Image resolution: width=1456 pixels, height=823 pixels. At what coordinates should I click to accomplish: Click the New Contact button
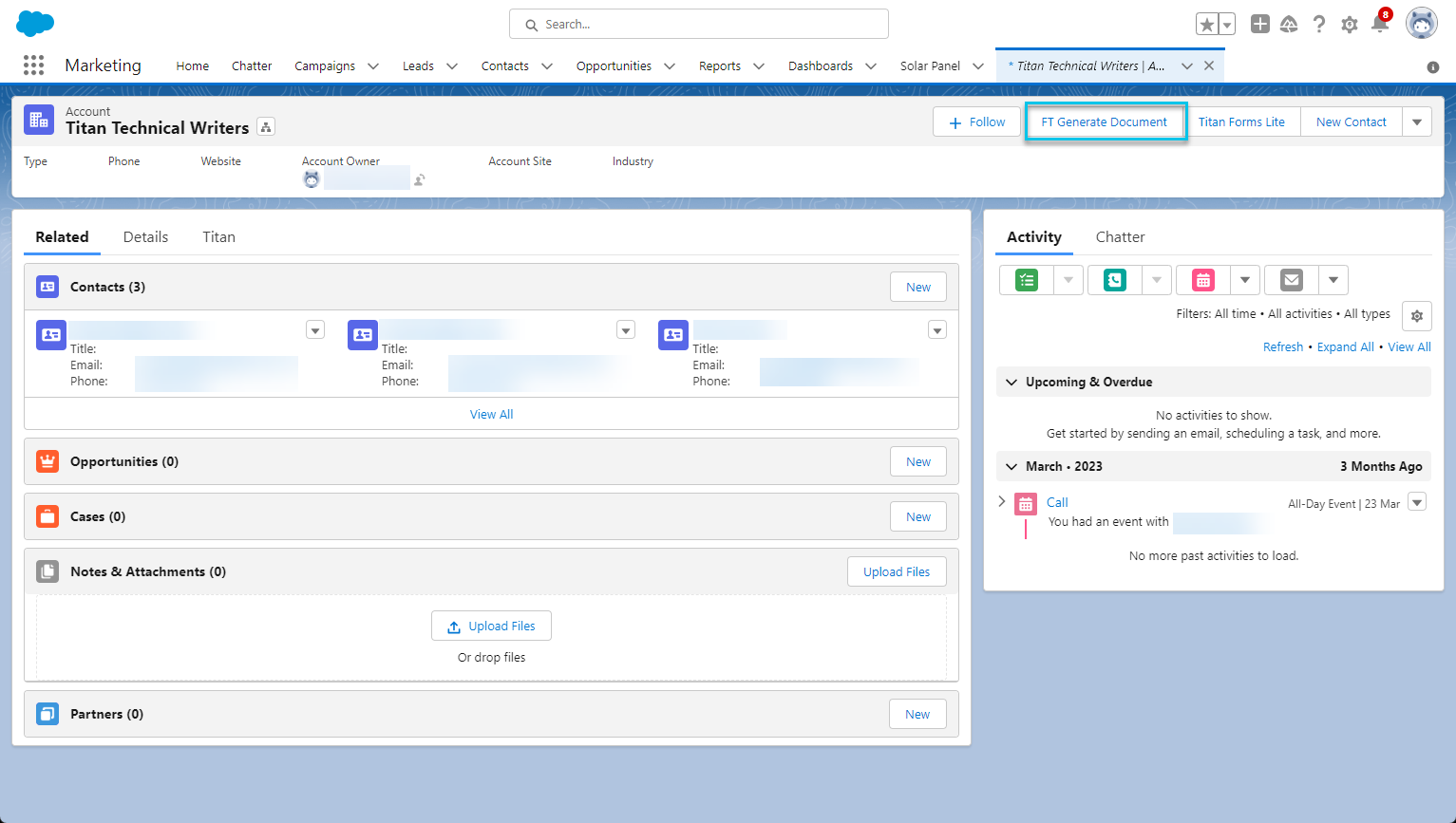(1351, 122)
